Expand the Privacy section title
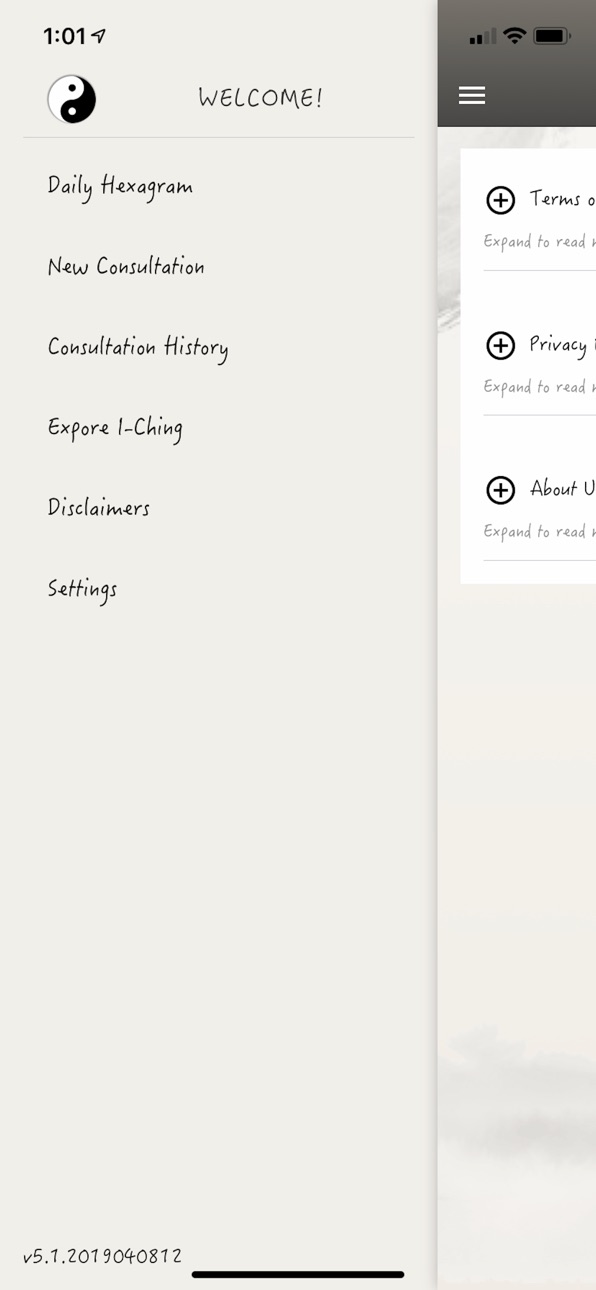Viewport: 596px width, 1290px height. [x=563, y=345]
